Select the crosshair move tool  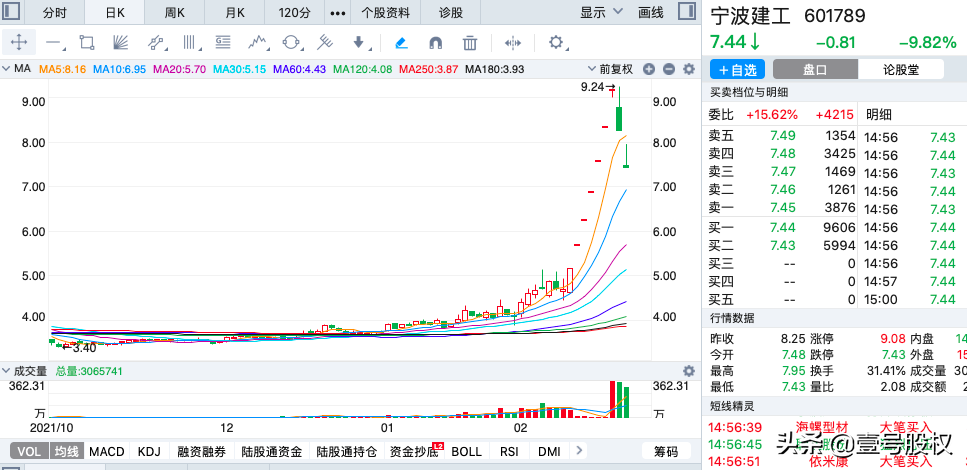(20, 43)
